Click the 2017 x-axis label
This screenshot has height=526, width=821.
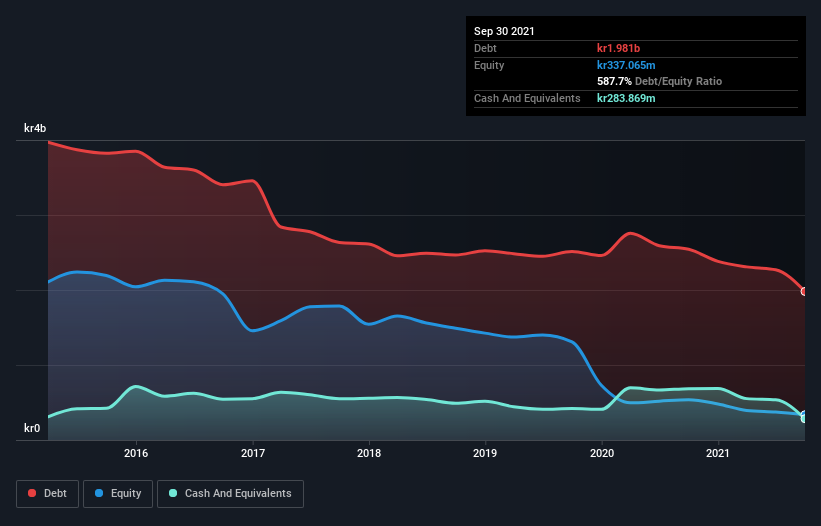[253, 453]
